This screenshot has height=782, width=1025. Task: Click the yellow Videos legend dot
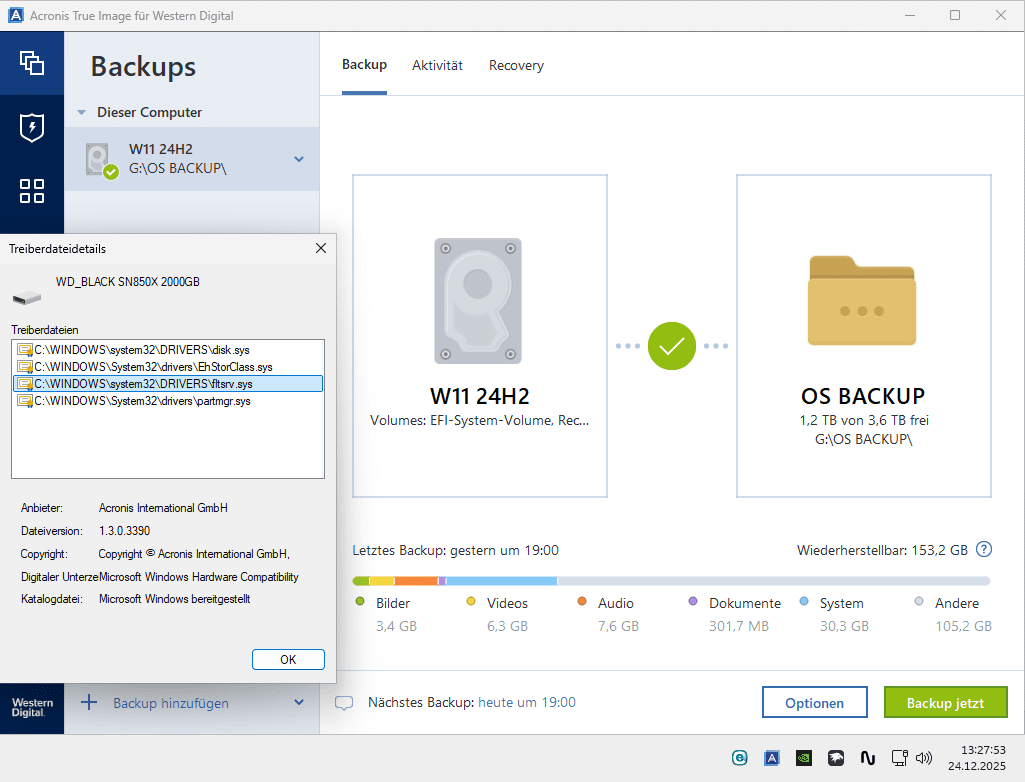[x=471, y=602]
